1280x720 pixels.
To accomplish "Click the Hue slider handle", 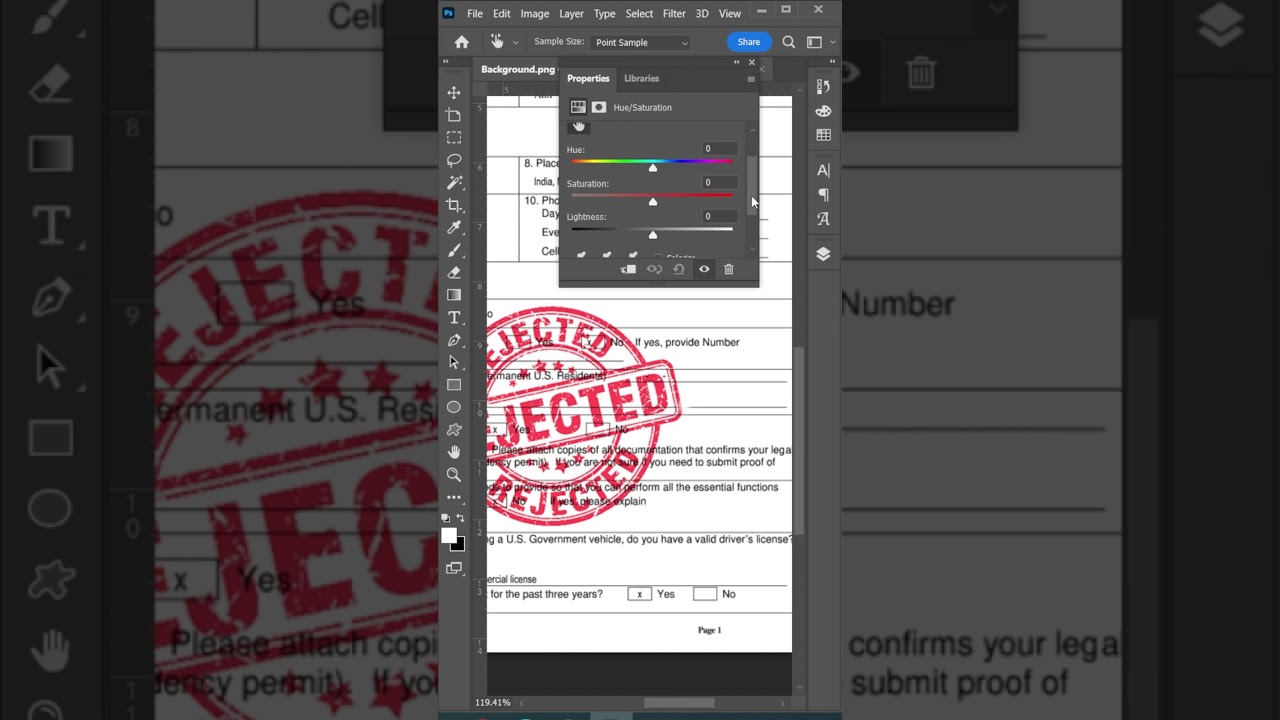I will click(x=653, y=168).
